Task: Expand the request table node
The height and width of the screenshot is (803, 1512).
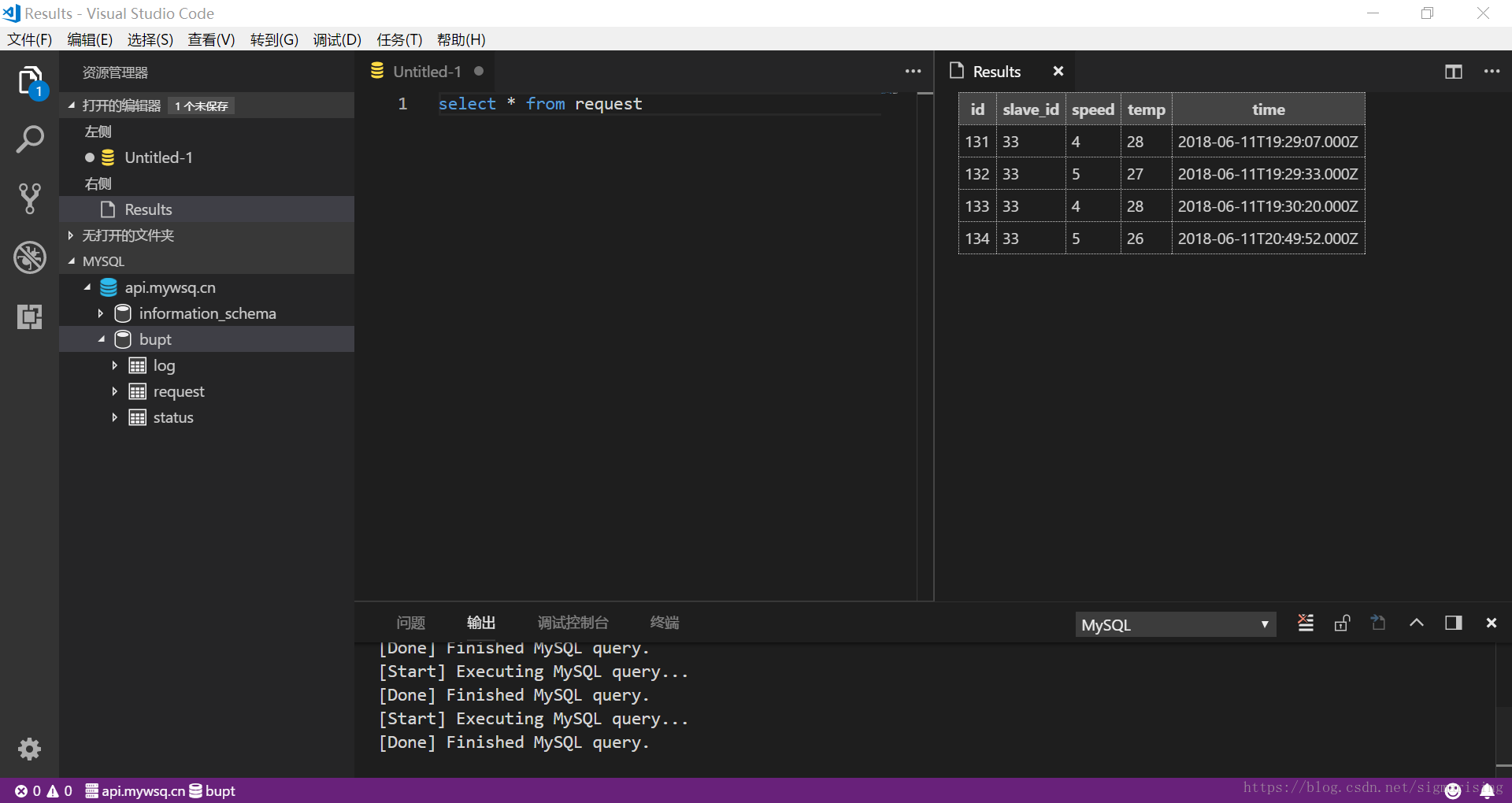Action: point(115,391)
